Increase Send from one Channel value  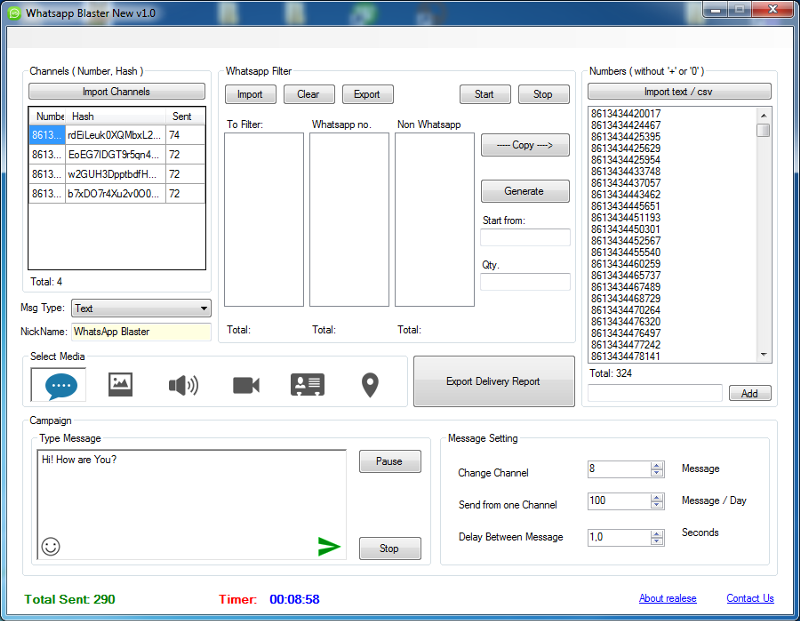657,497
